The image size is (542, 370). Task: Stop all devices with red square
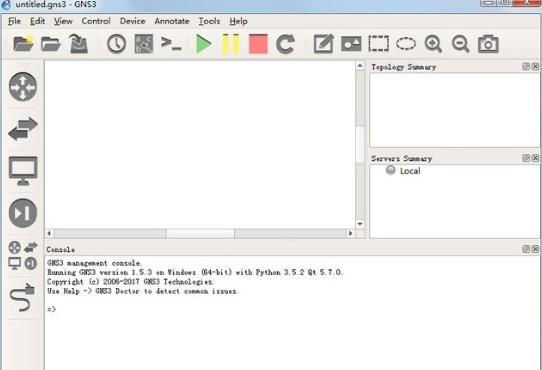pyautogui.click(x=258, y=44)
